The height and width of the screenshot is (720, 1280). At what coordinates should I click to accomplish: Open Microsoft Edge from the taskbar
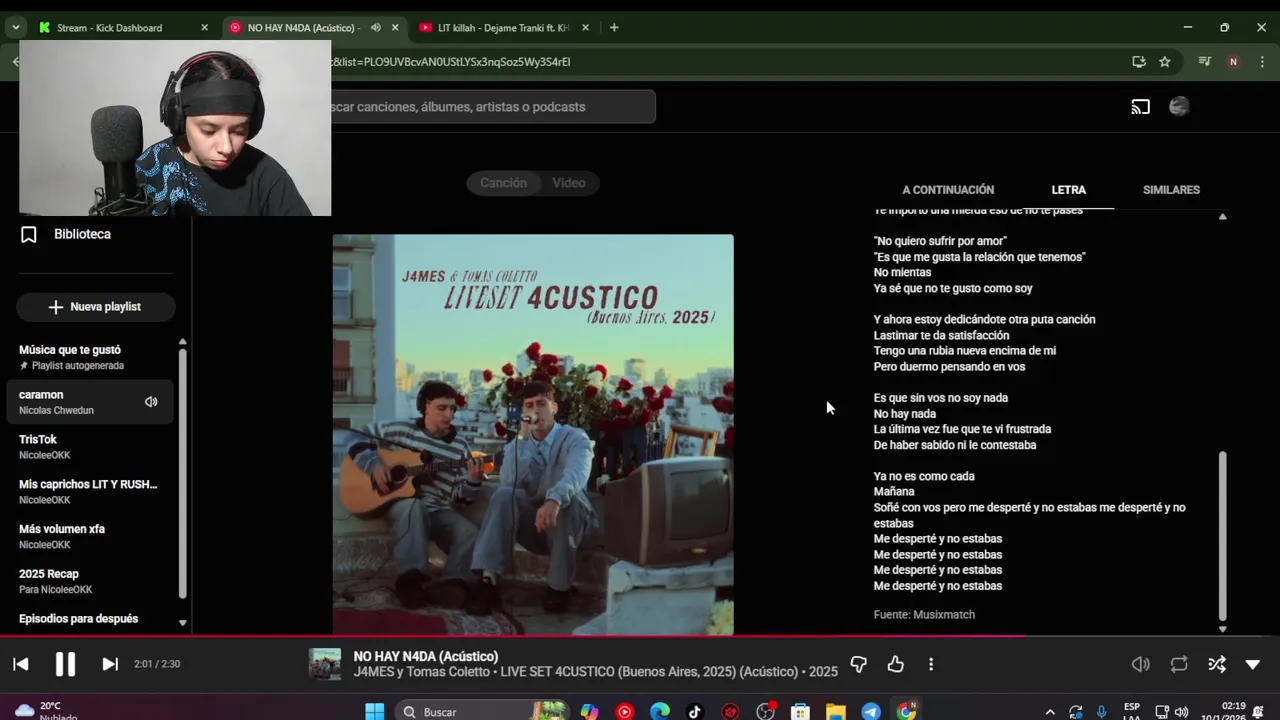click(x=660, y=711)
